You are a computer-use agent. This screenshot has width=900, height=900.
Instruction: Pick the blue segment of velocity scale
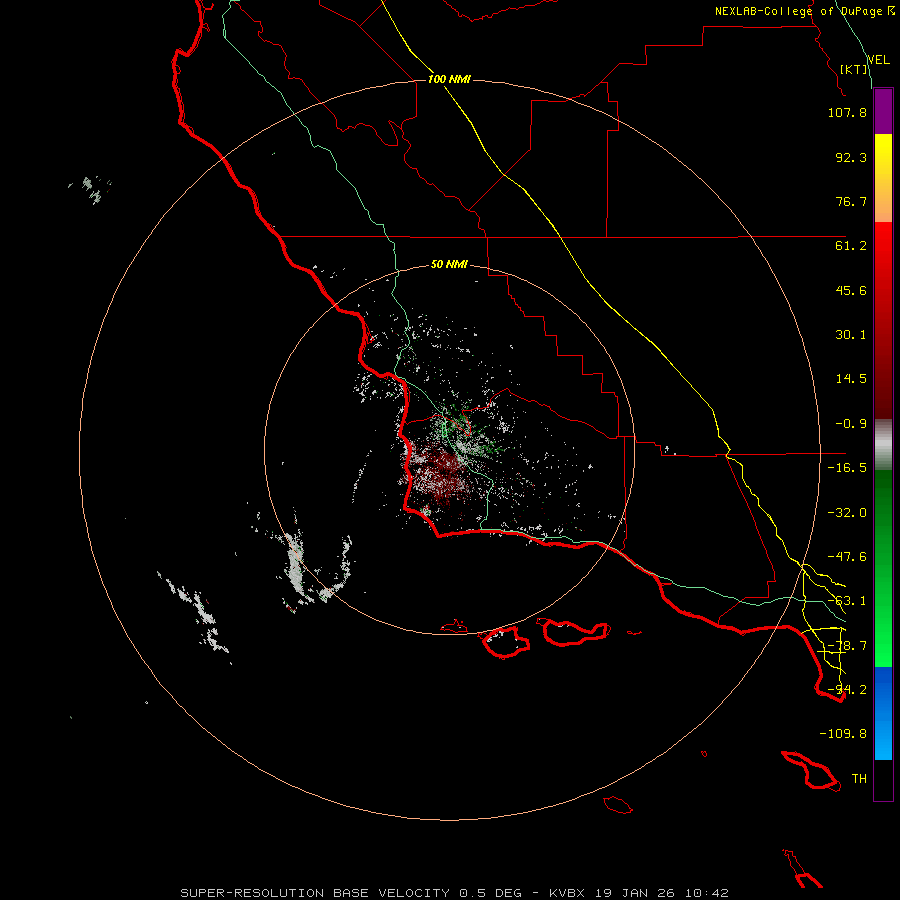[883, 713]
